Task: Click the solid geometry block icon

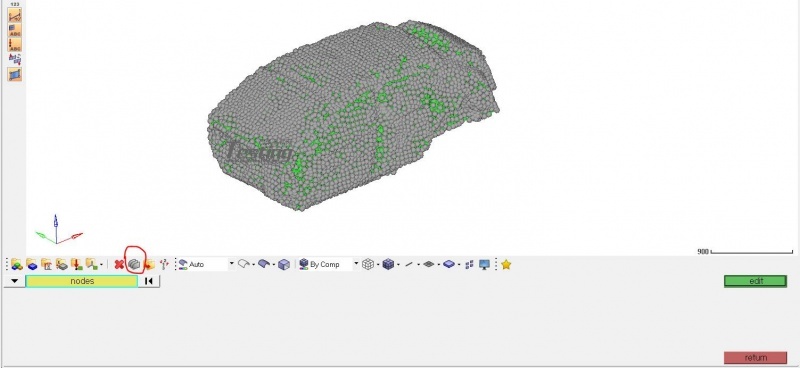Action: click(284, 264)
